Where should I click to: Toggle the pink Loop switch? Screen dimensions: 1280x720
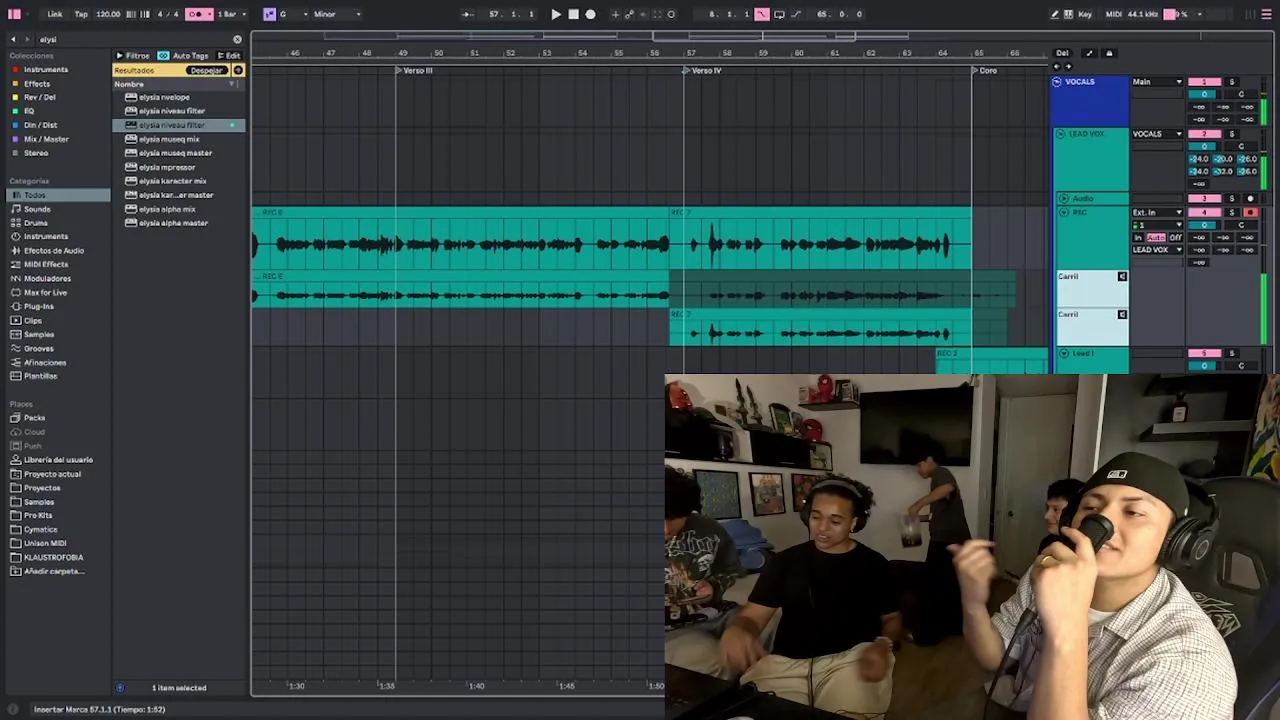point(762,14)
